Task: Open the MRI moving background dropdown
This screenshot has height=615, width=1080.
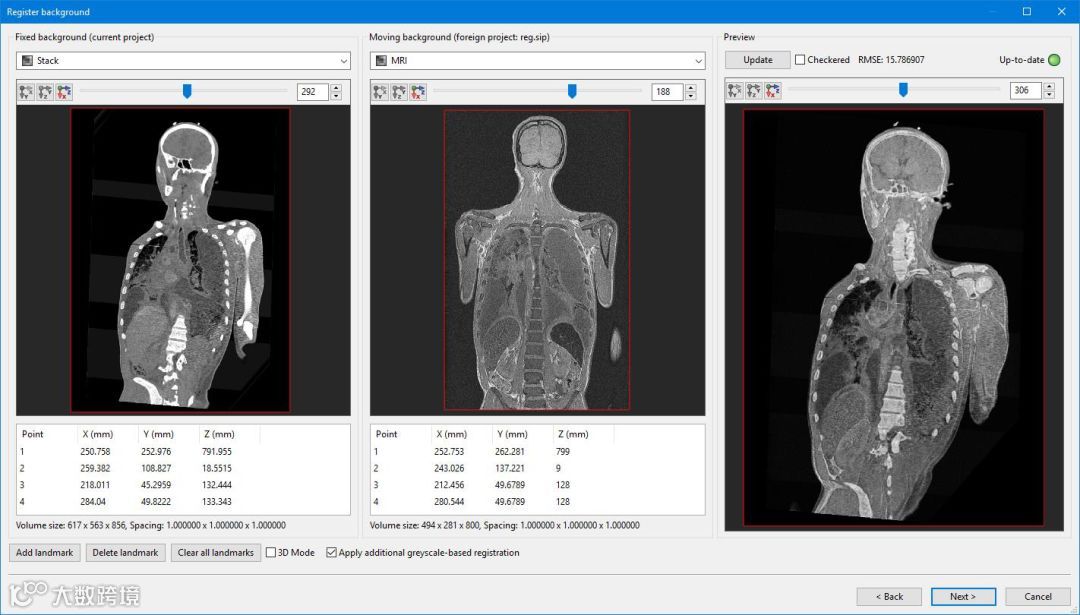Action: [537, 61]
